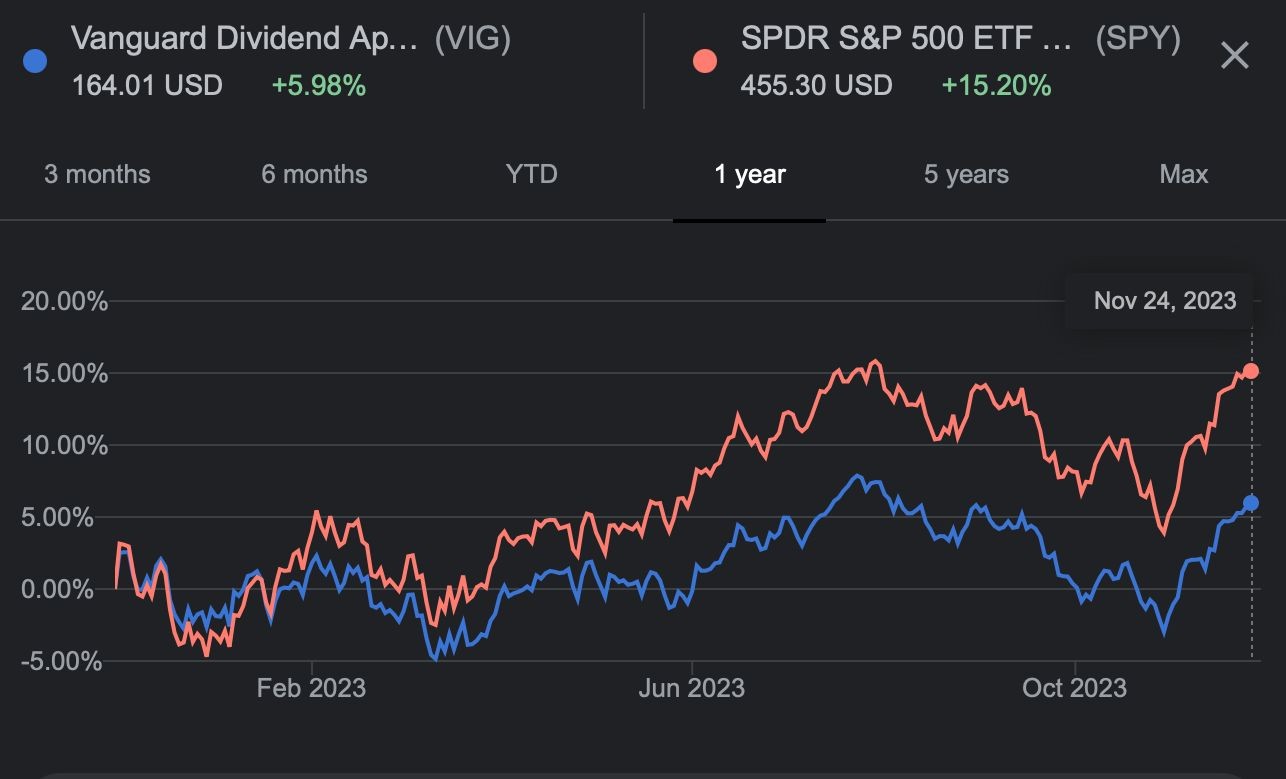Click the red SPY endpoint marker

(x=1250, y=371)
